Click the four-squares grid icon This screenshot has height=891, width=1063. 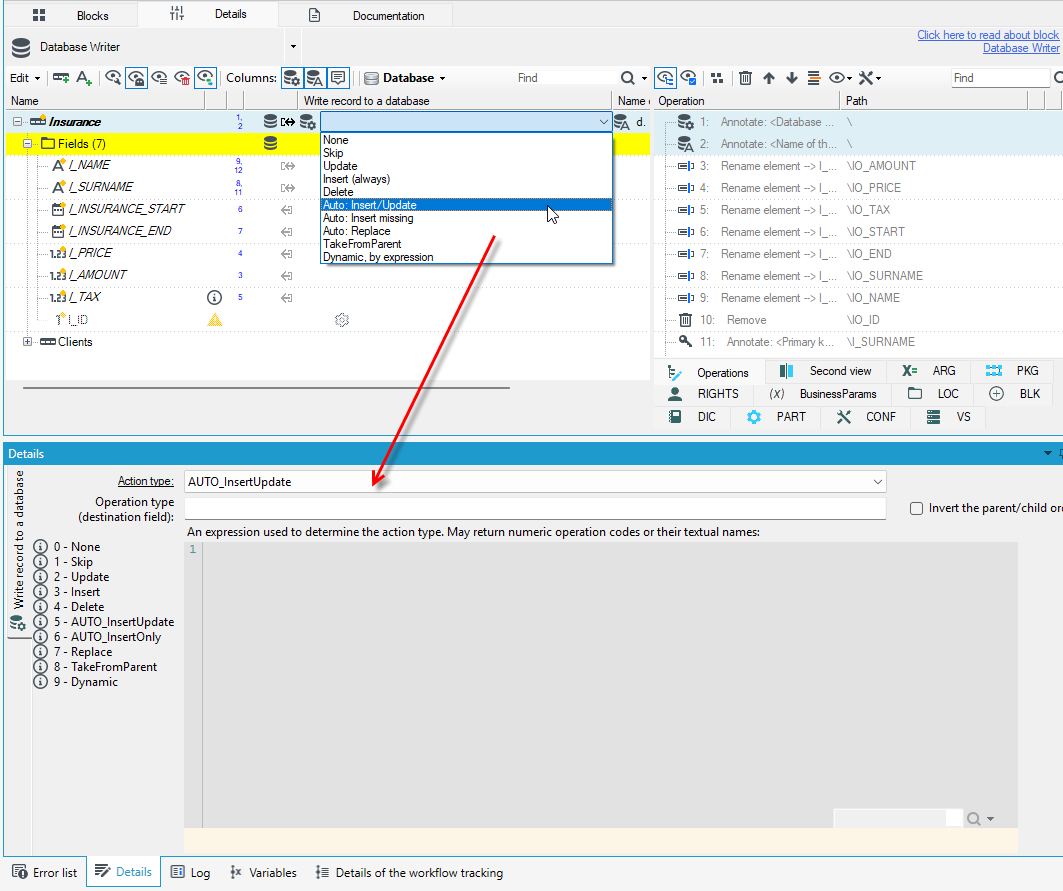point(717,78)
